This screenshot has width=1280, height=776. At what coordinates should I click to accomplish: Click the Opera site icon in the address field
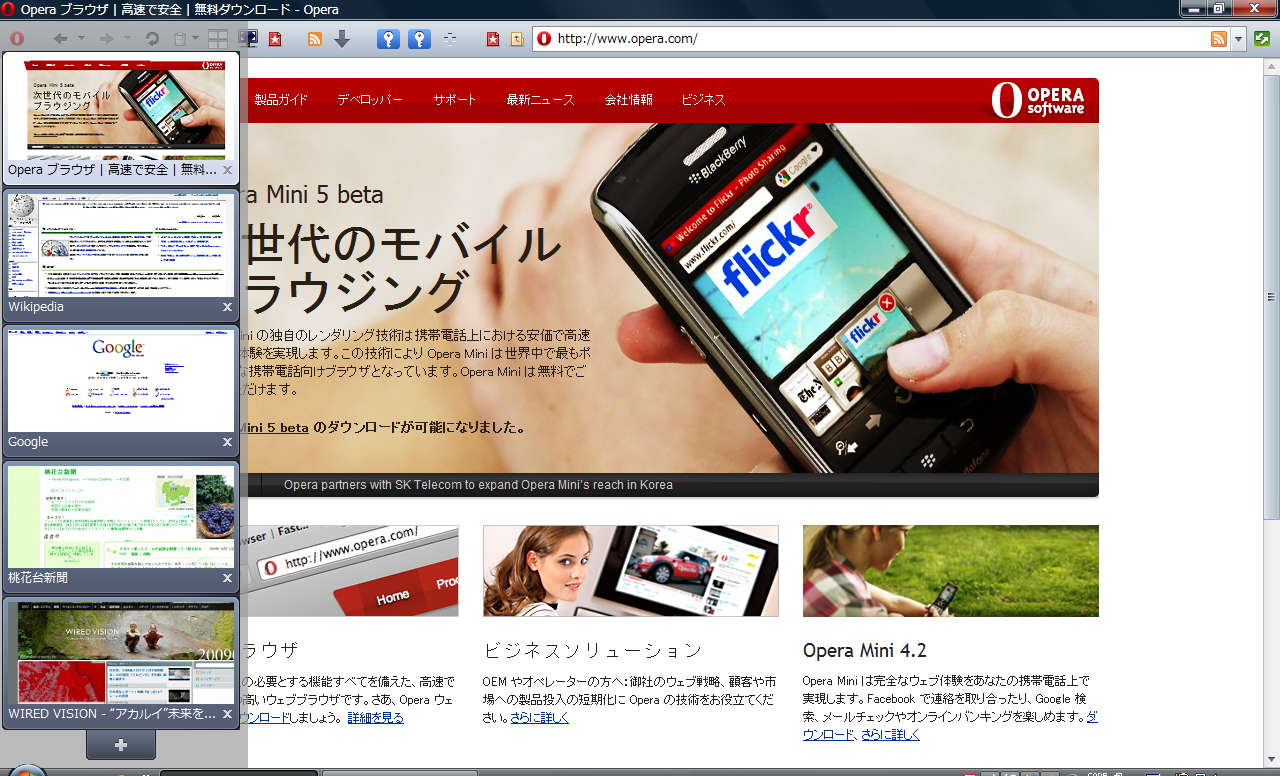[544, 39]
